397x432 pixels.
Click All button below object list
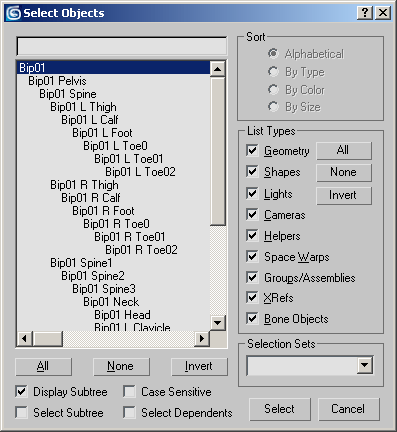[x=43, y=366]
